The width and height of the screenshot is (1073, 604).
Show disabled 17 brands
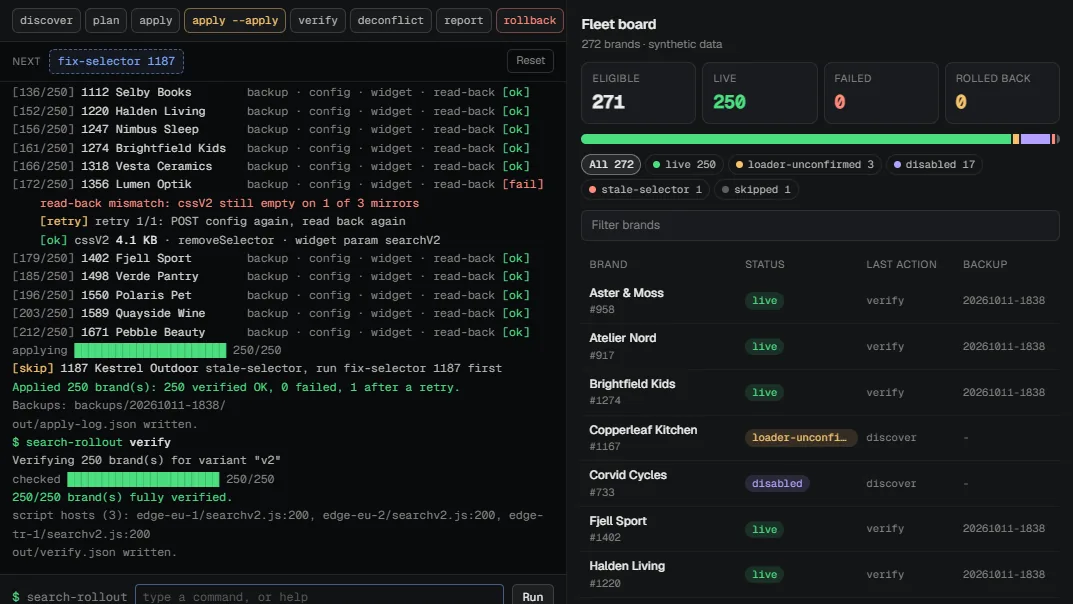(934, 164)
